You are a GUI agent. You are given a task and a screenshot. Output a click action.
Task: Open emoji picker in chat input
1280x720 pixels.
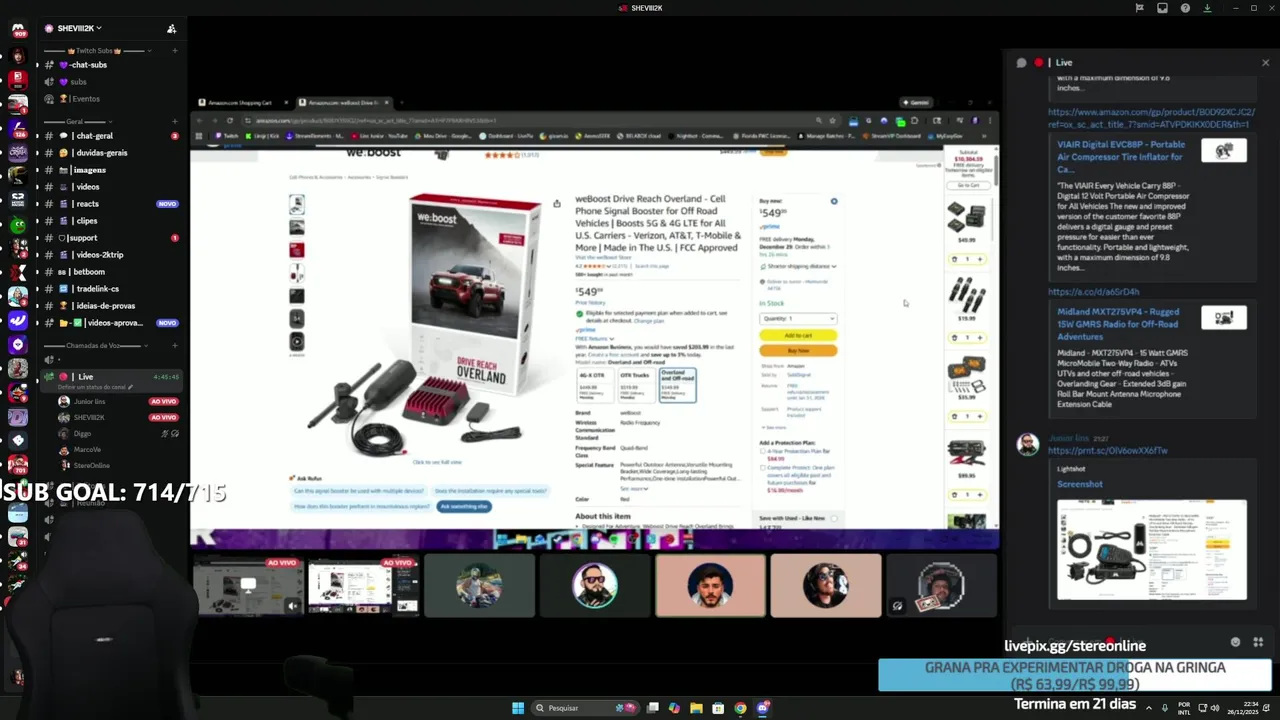coord(1235,643)
